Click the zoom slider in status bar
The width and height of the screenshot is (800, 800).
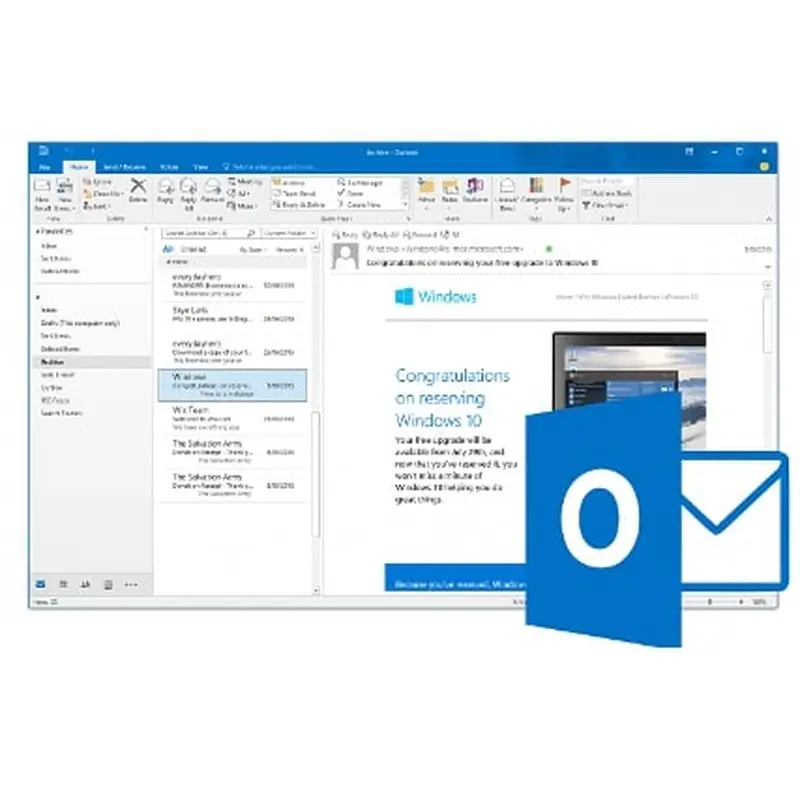(x=710, y=602)
